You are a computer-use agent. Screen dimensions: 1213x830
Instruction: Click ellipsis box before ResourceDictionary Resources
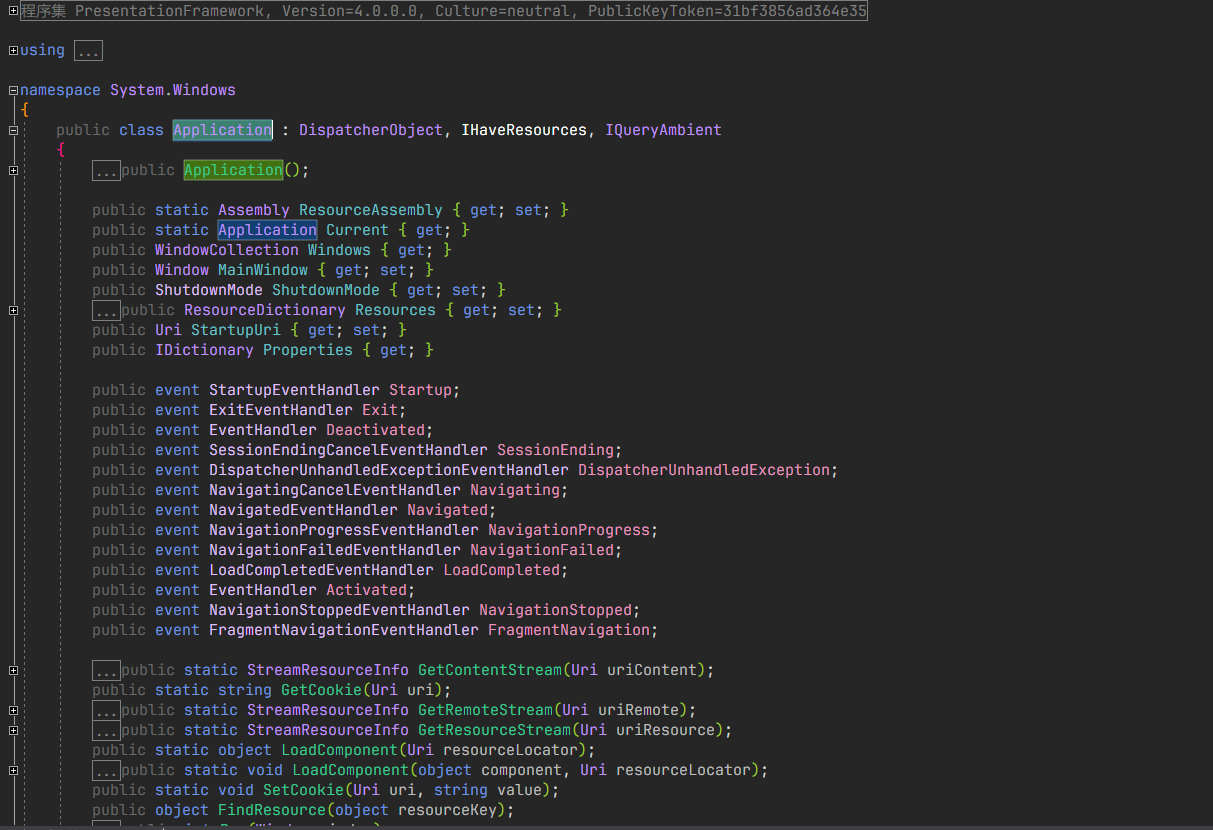(106, 310)
